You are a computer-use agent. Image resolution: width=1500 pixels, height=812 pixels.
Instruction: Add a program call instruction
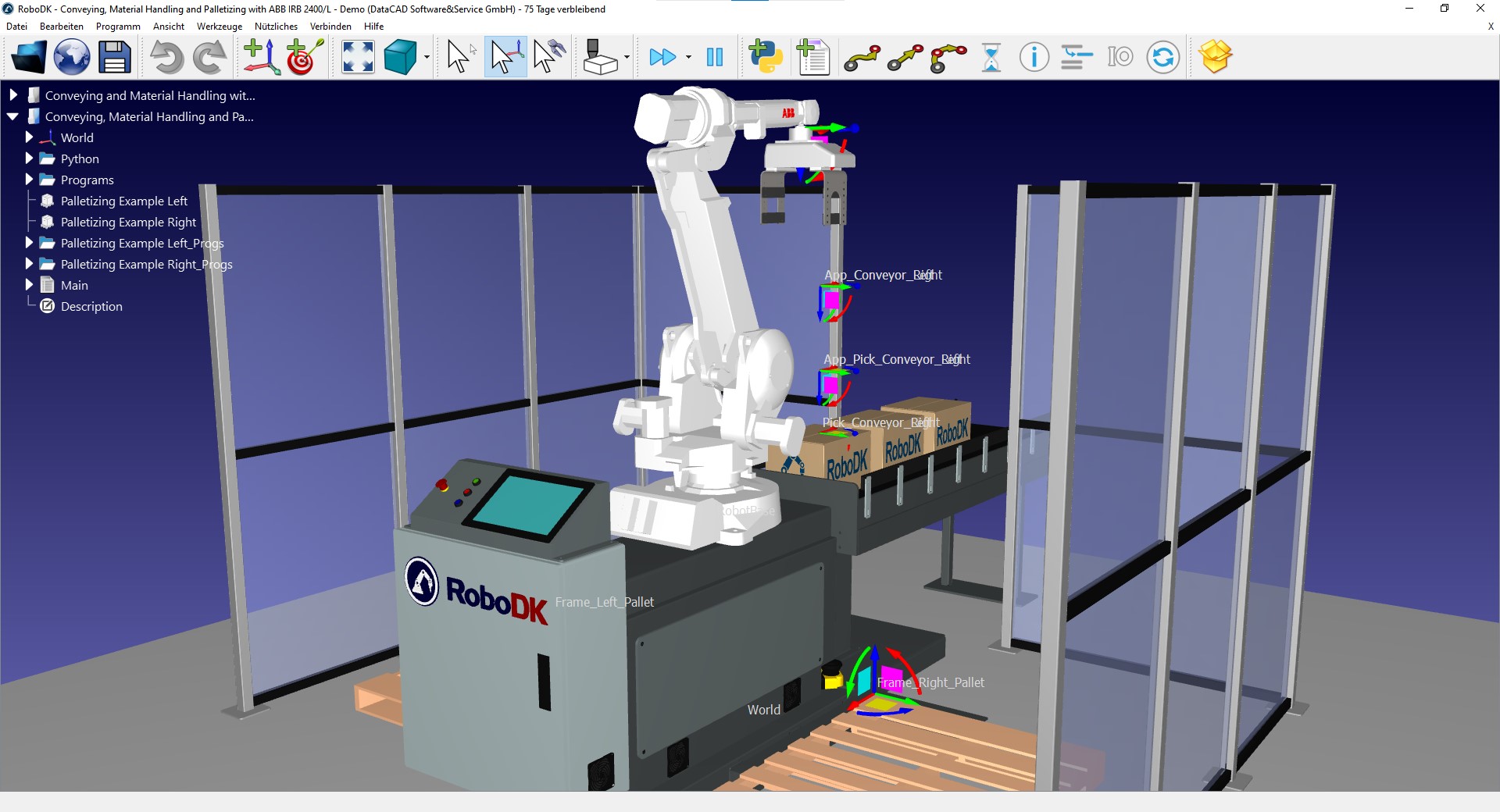pyautogui.click(x=1077, y=57)
